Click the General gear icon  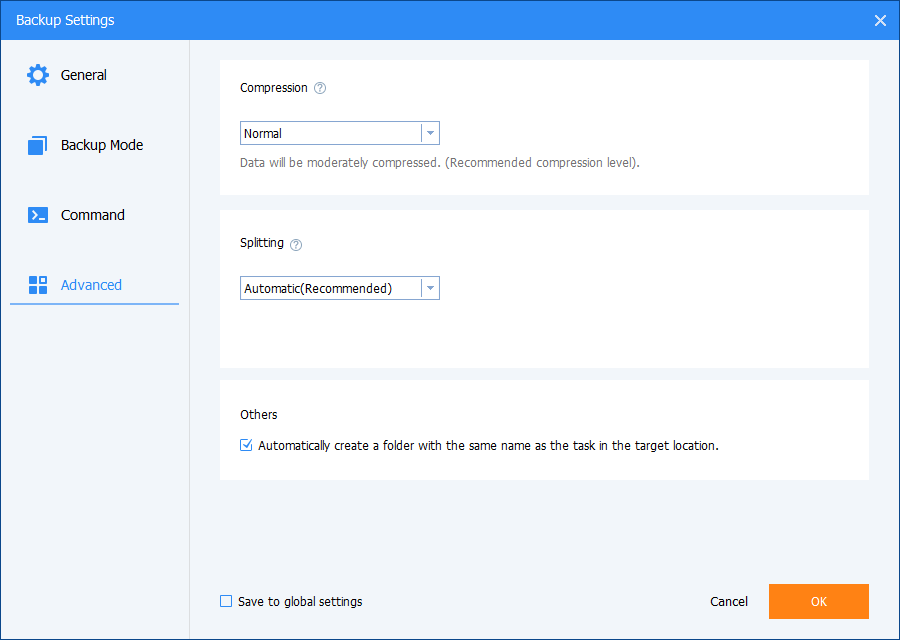[38, 75]
